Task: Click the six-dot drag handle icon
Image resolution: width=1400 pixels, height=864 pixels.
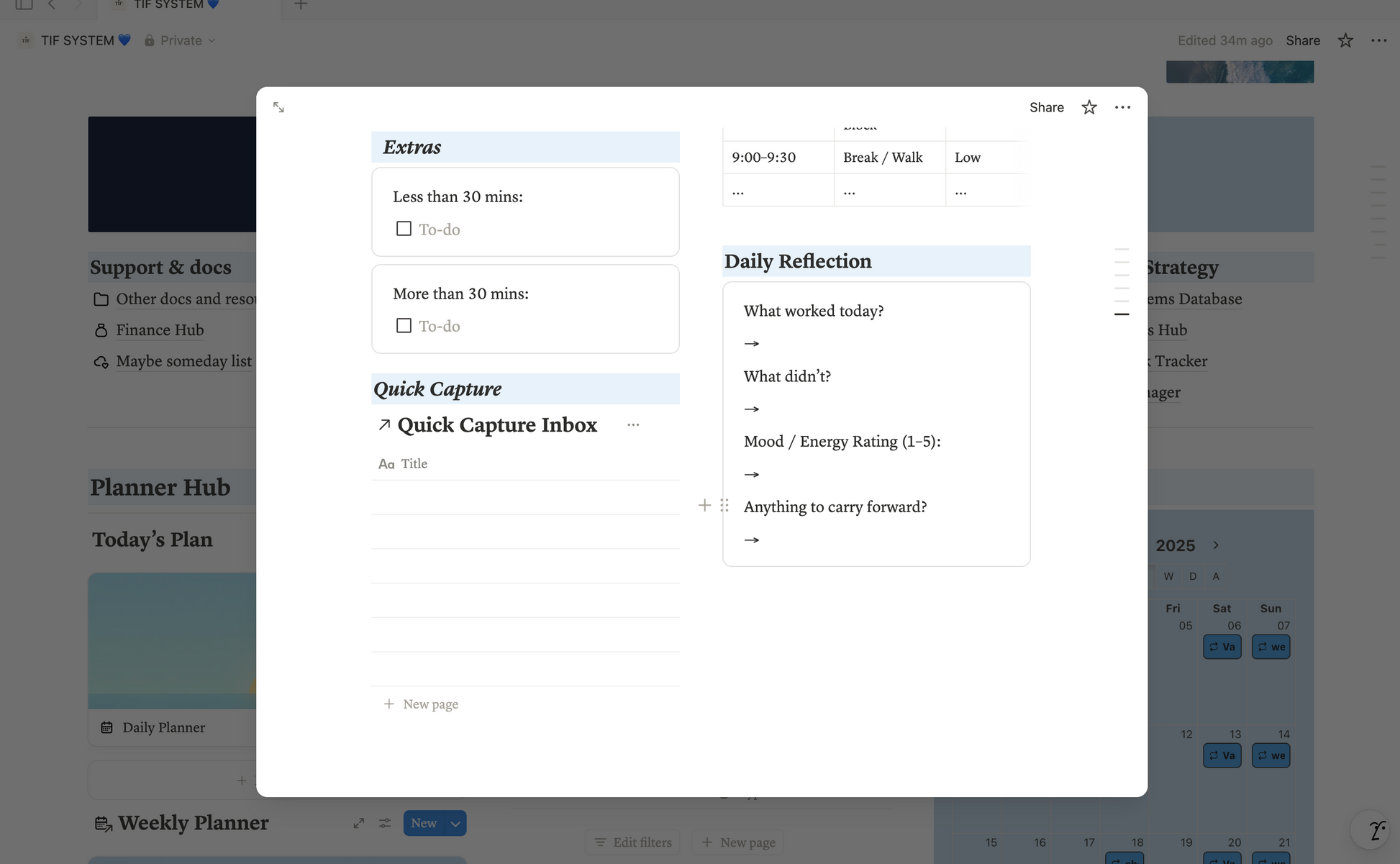Action: [x=724, y=506]
